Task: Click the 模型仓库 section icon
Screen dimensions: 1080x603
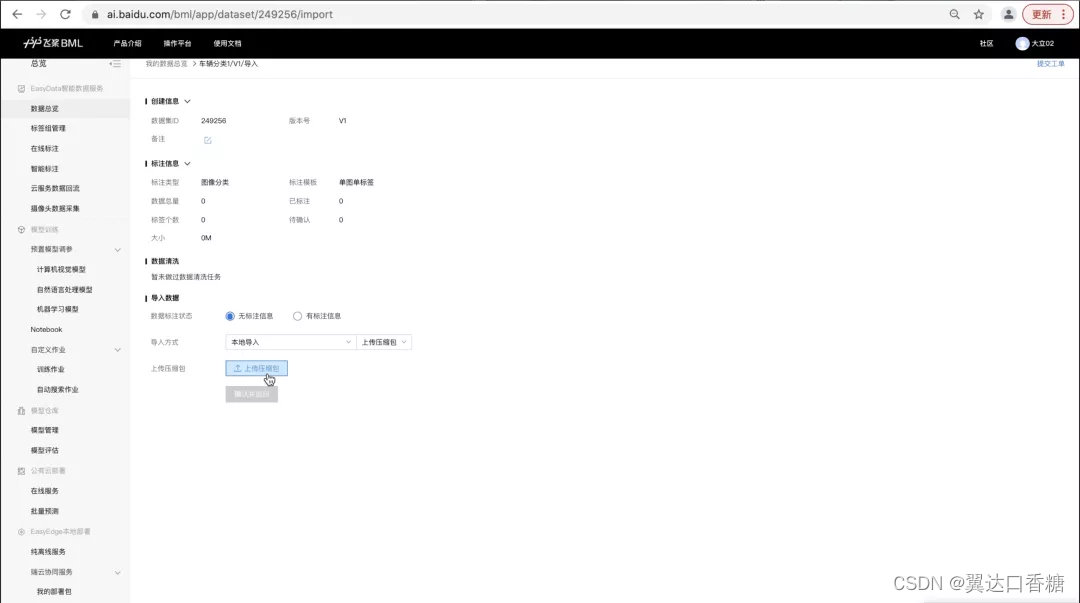Action: [21, 411]
